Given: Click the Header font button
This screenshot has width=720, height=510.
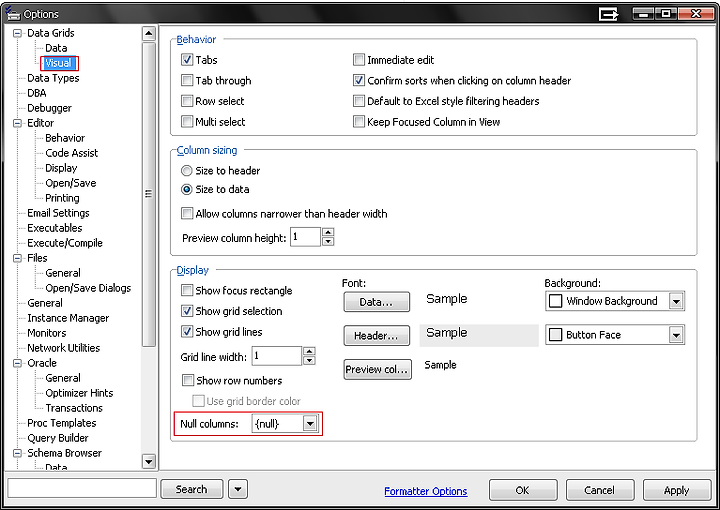Looking at the screenshot, I should tap(377, 336).
